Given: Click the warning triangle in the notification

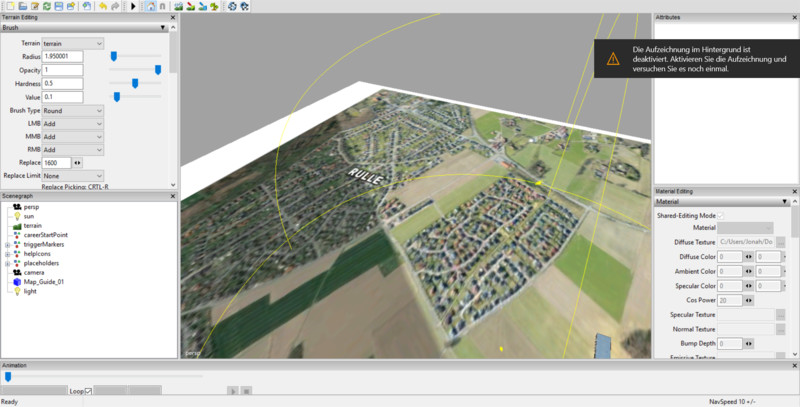Looking at the screenshot, I should pos(613,59).
